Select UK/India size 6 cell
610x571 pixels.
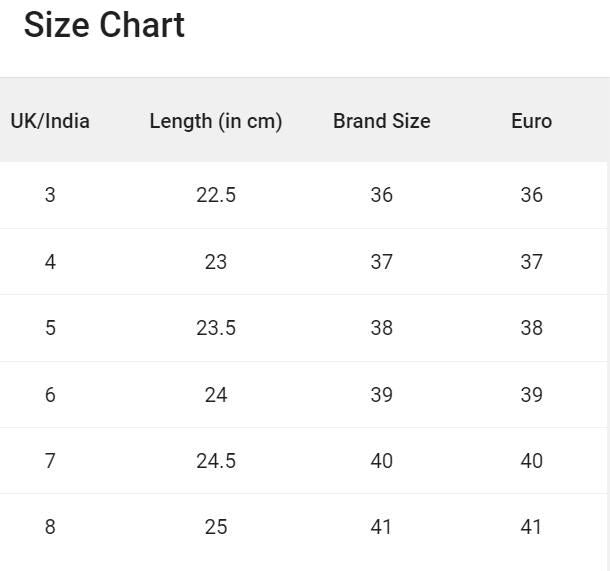pos(50,395)
